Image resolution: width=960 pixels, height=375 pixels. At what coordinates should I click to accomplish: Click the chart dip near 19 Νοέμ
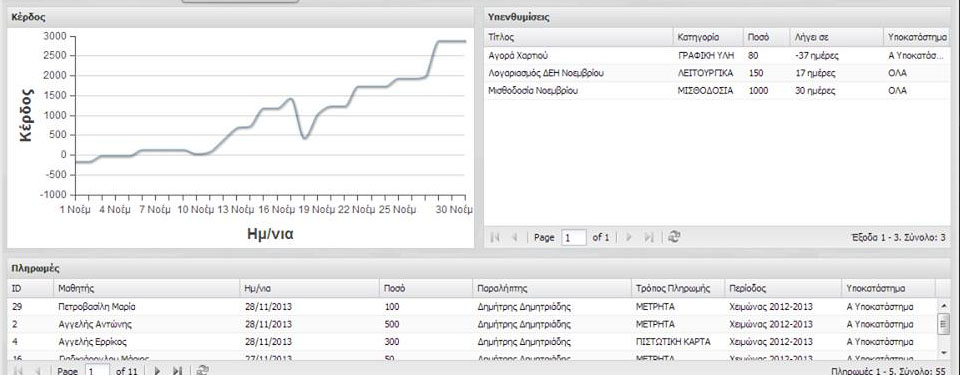(x=304, y=138)
